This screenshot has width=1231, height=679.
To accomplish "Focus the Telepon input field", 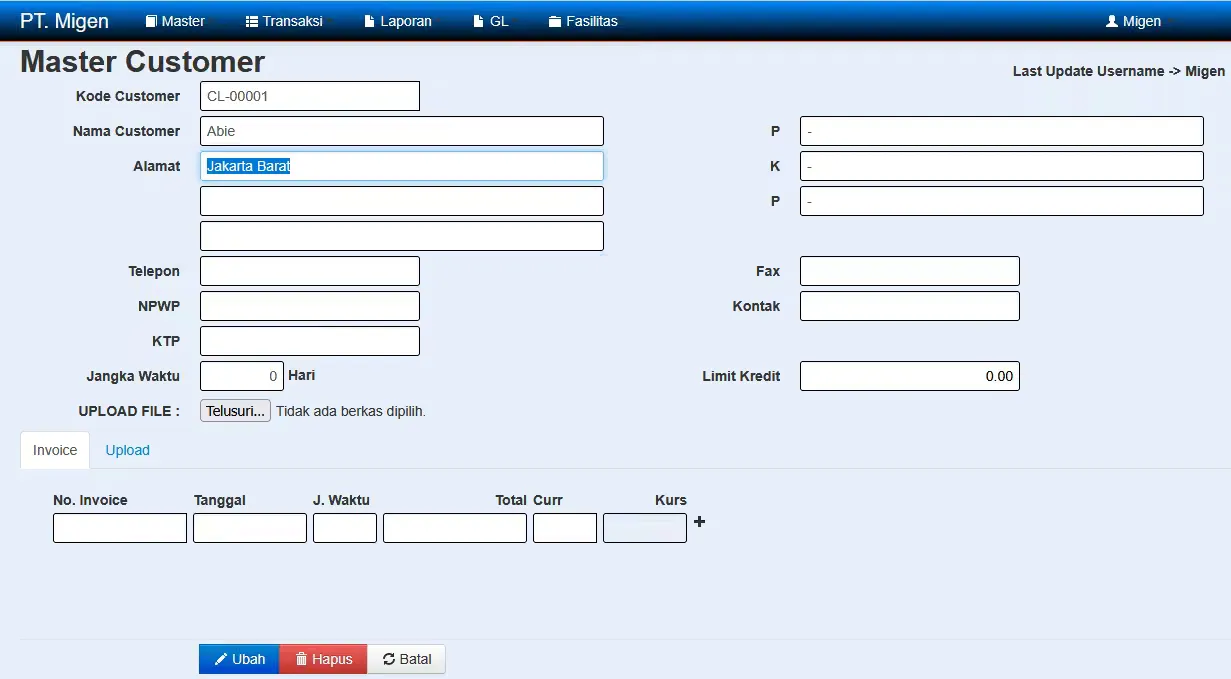I will click(x=310, y=271).
